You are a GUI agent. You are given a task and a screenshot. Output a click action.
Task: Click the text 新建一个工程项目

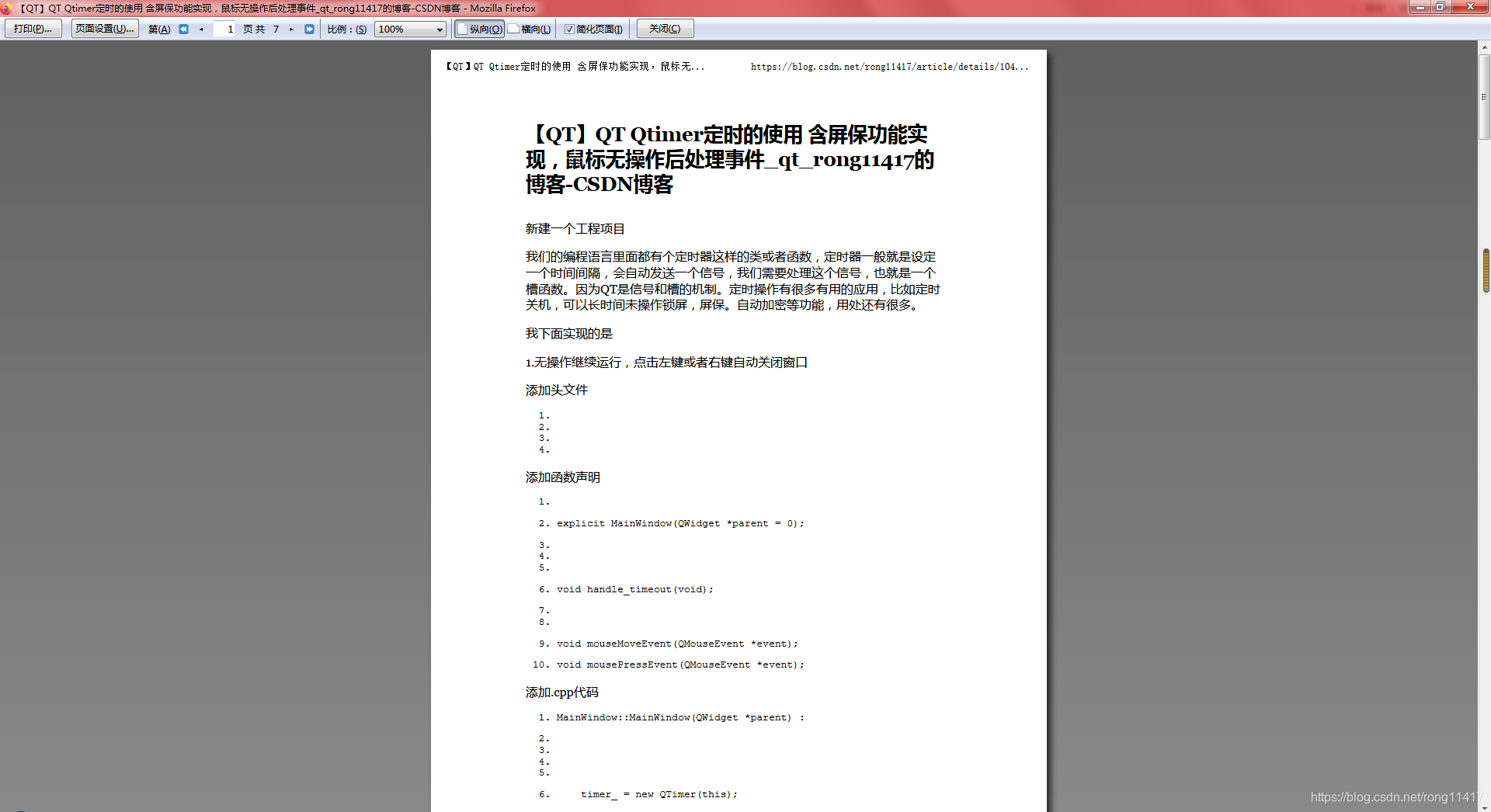[x=575, y=229]
